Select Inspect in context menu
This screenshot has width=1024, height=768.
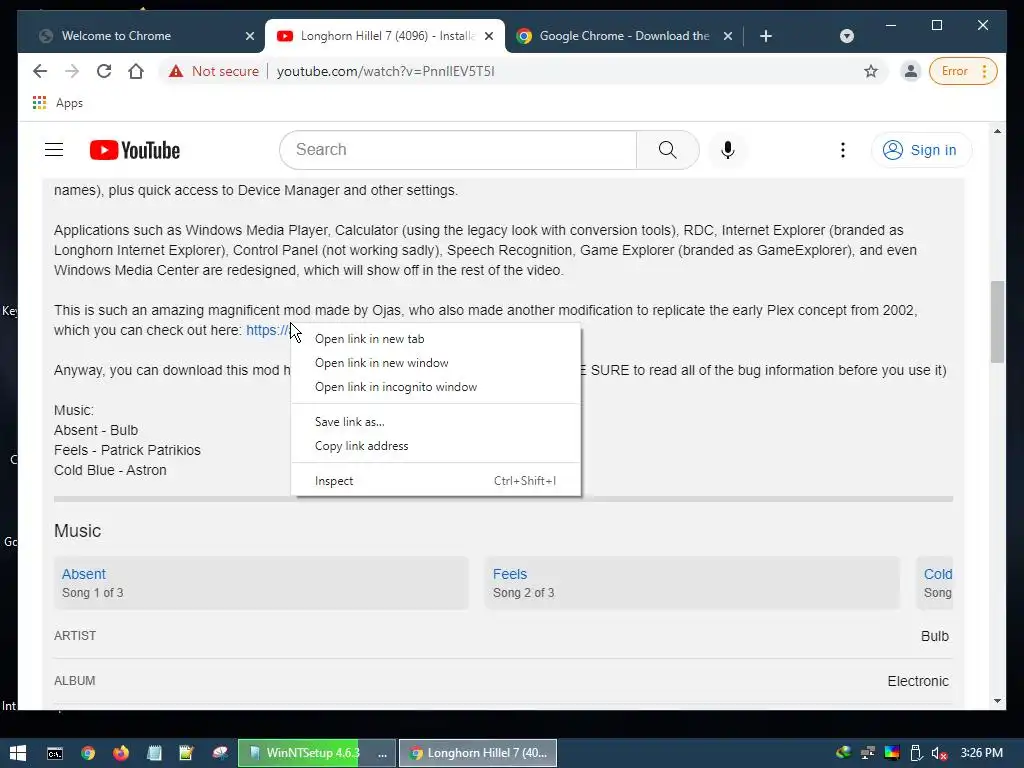pos(436,481)
